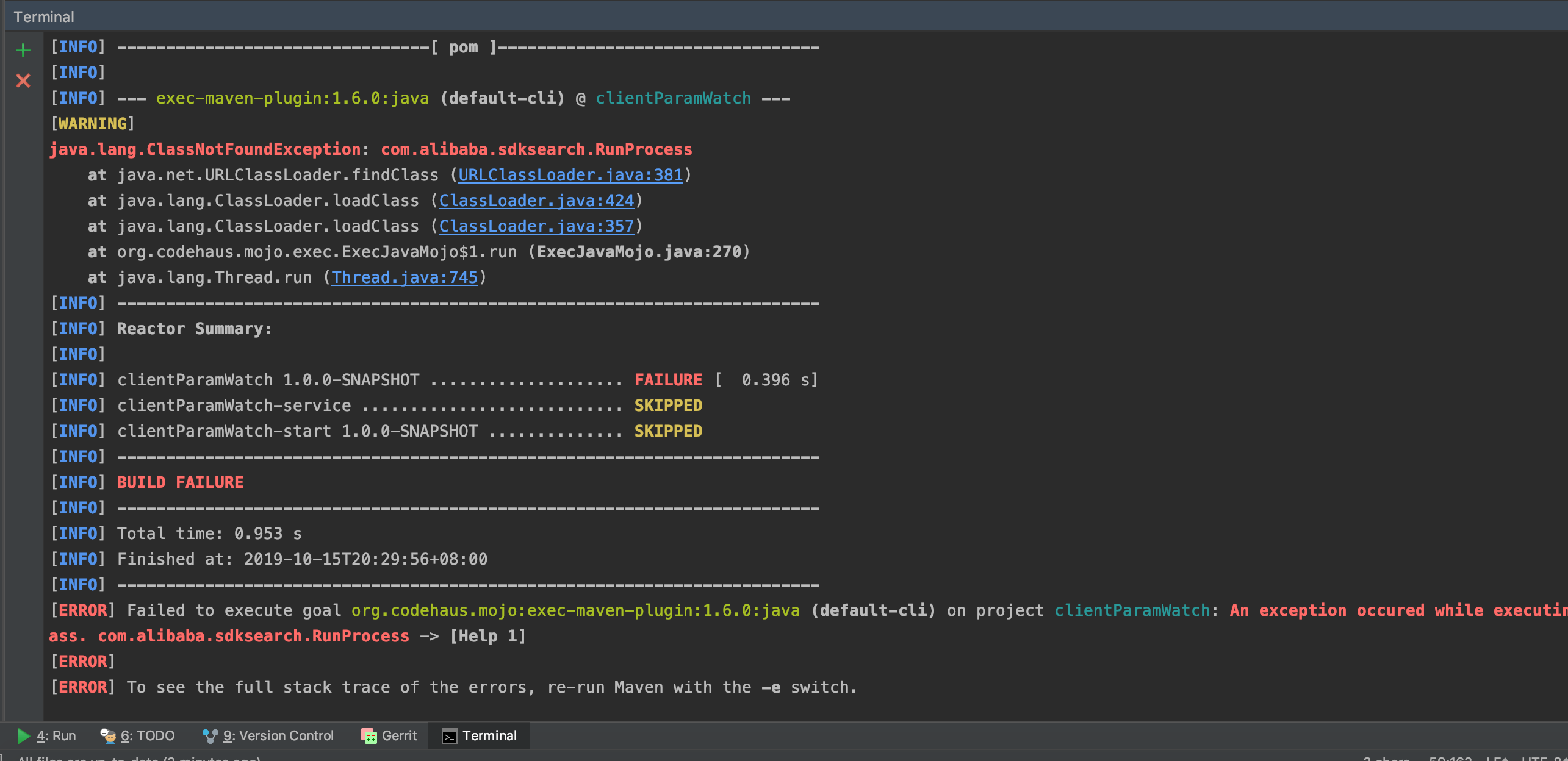Open the 9: Version Control tab
The image size is (1568, 761).
click(278, 736)
